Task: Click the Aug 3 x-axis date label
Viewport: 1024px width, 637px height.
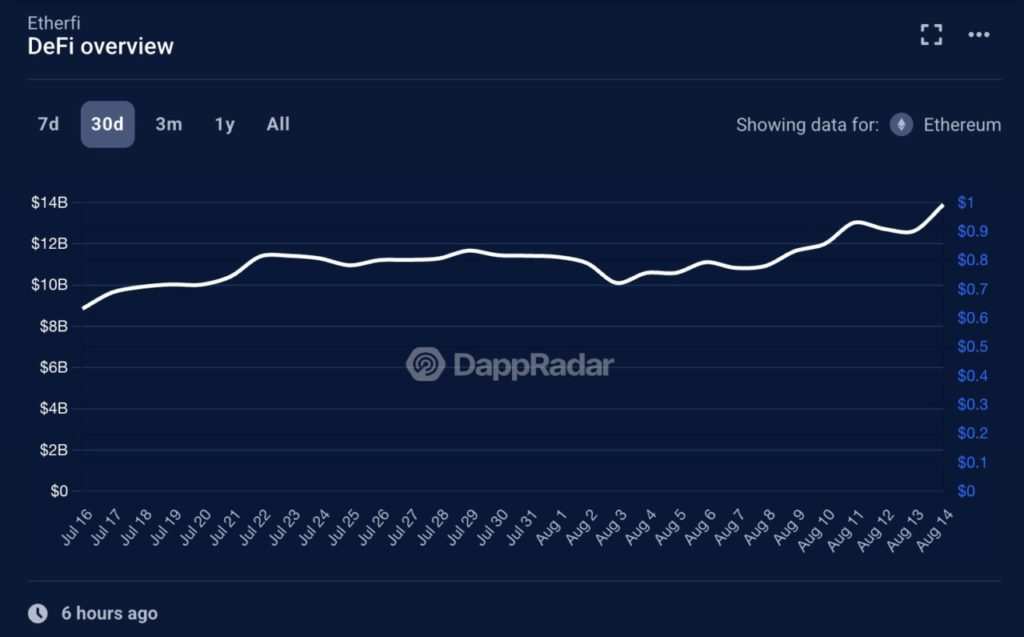Action: (x=610, y=528)
